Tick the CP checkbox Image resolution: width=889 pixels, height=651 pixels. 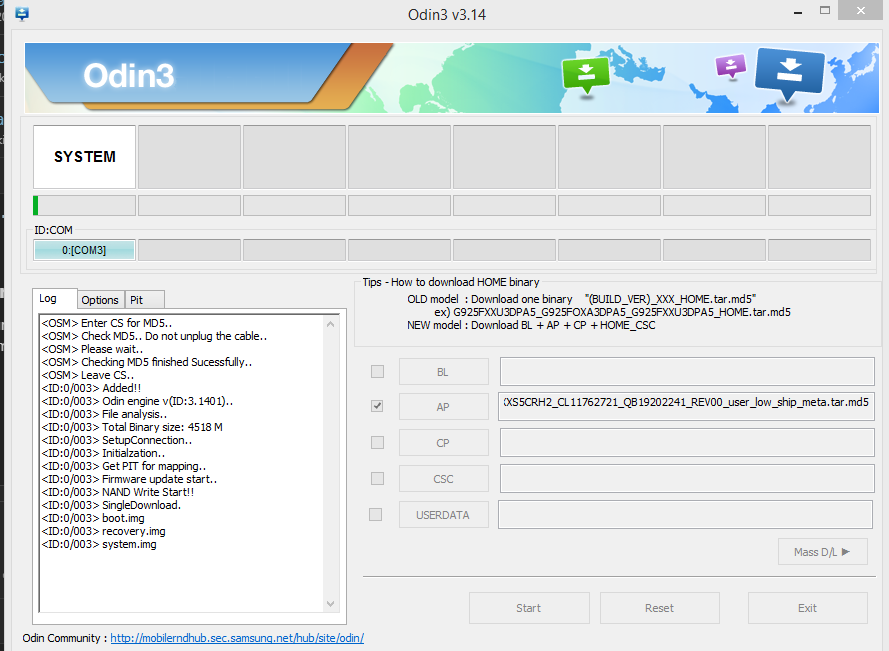click(377, 442)
